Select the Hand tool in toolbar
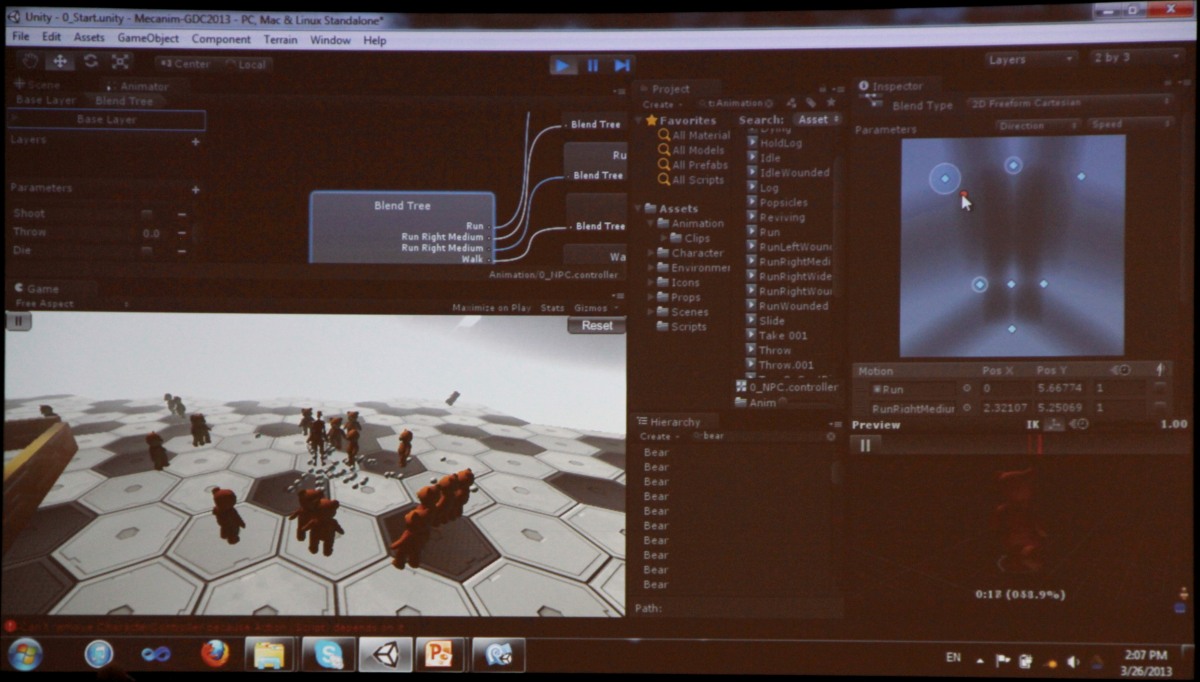The width and height of the screenshot is (1200, 682). [x=29, y=62]
